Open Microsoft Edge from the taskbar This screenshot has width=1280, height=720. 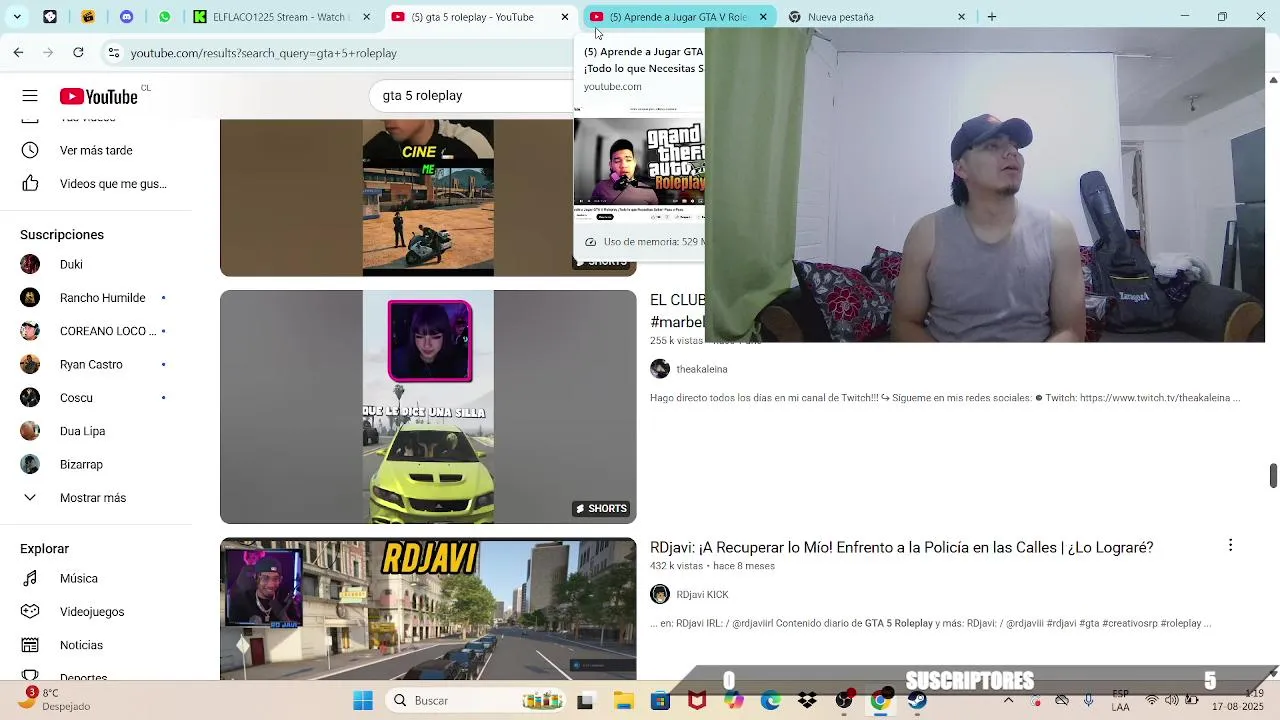coord(770,701)
